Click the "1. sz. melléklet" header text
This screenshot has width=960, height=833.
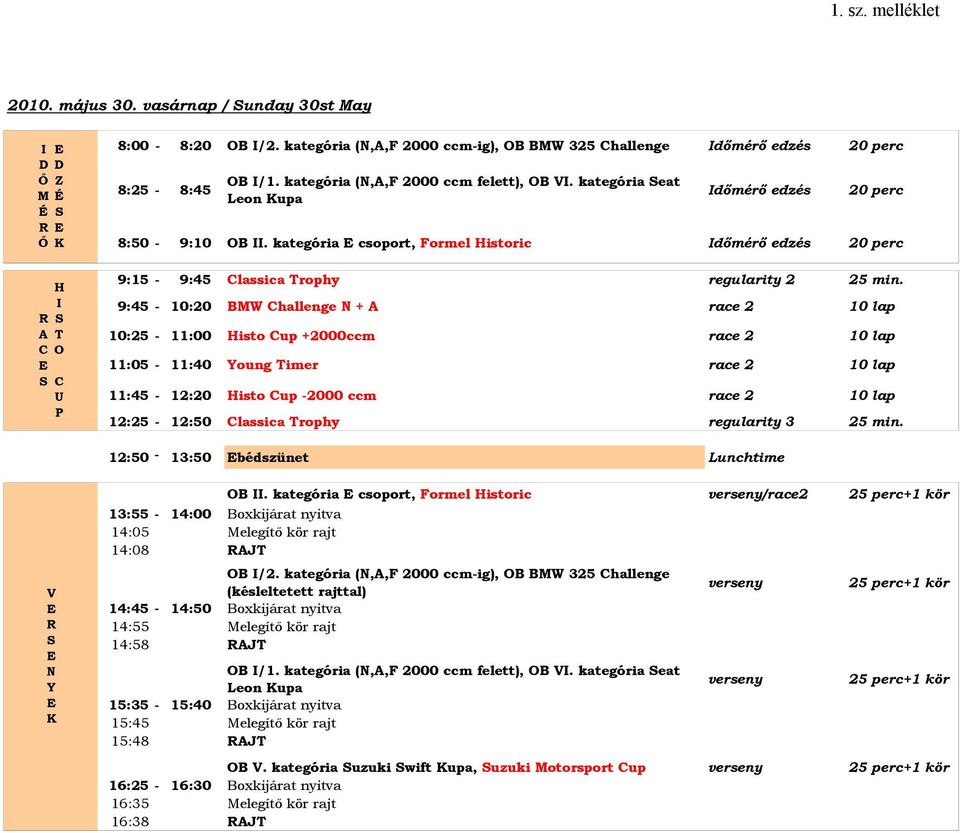click(885, 10)
